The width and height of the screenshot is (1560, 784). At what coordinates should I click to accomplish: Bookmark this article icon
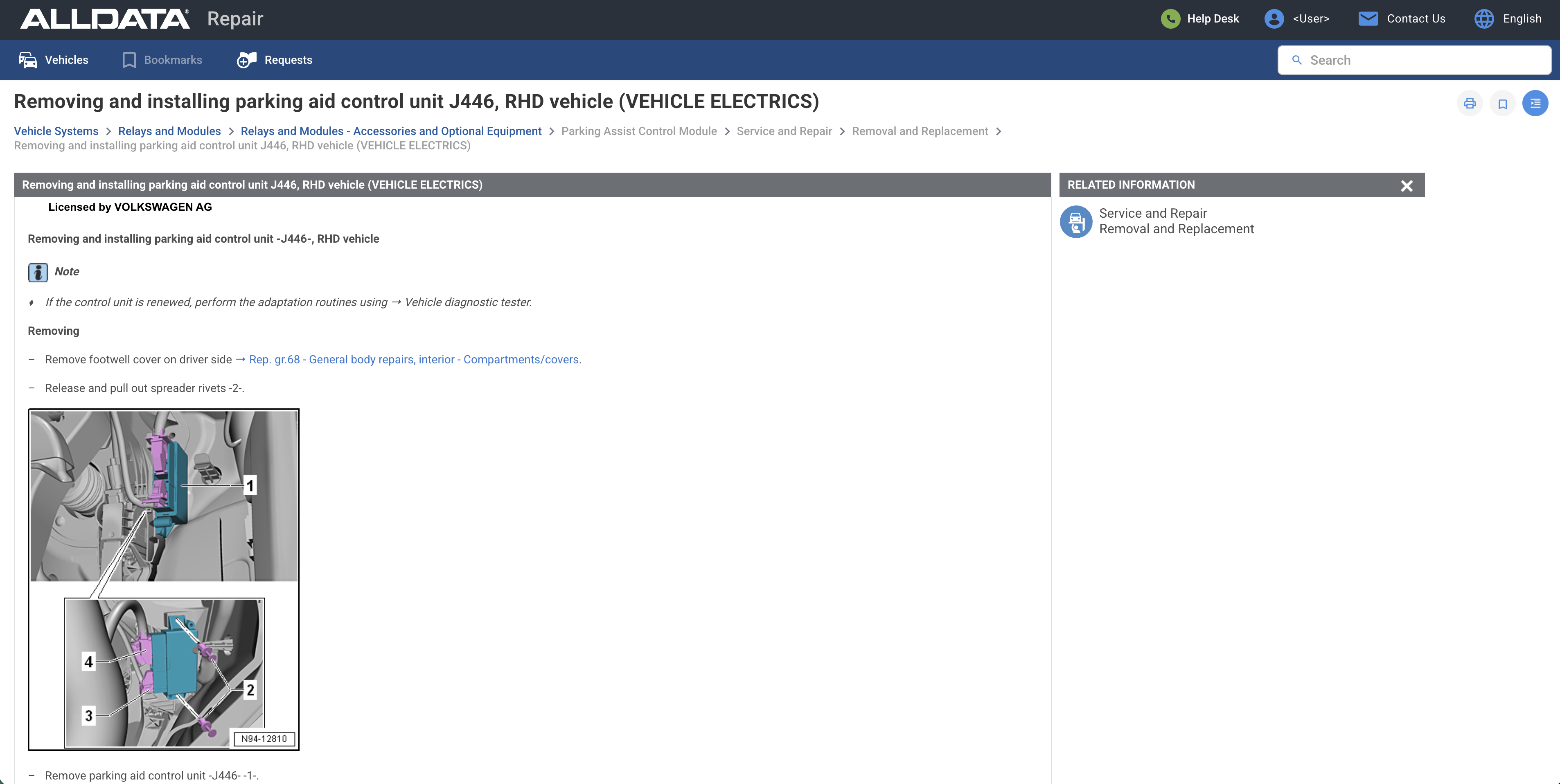click(x=1502, y=104)
